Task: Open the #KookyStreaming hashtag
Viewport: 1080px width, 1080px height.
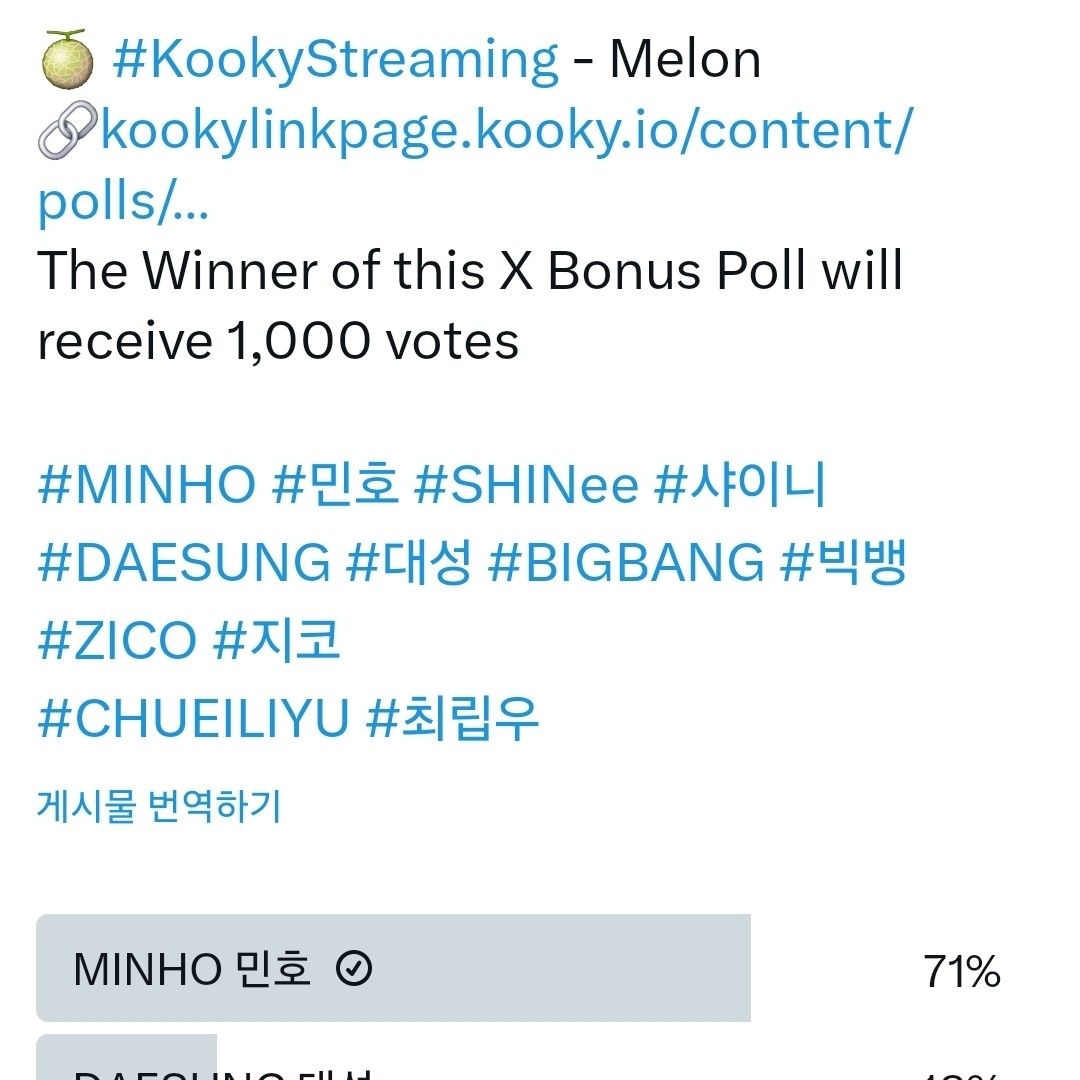Action: [335, 60]
